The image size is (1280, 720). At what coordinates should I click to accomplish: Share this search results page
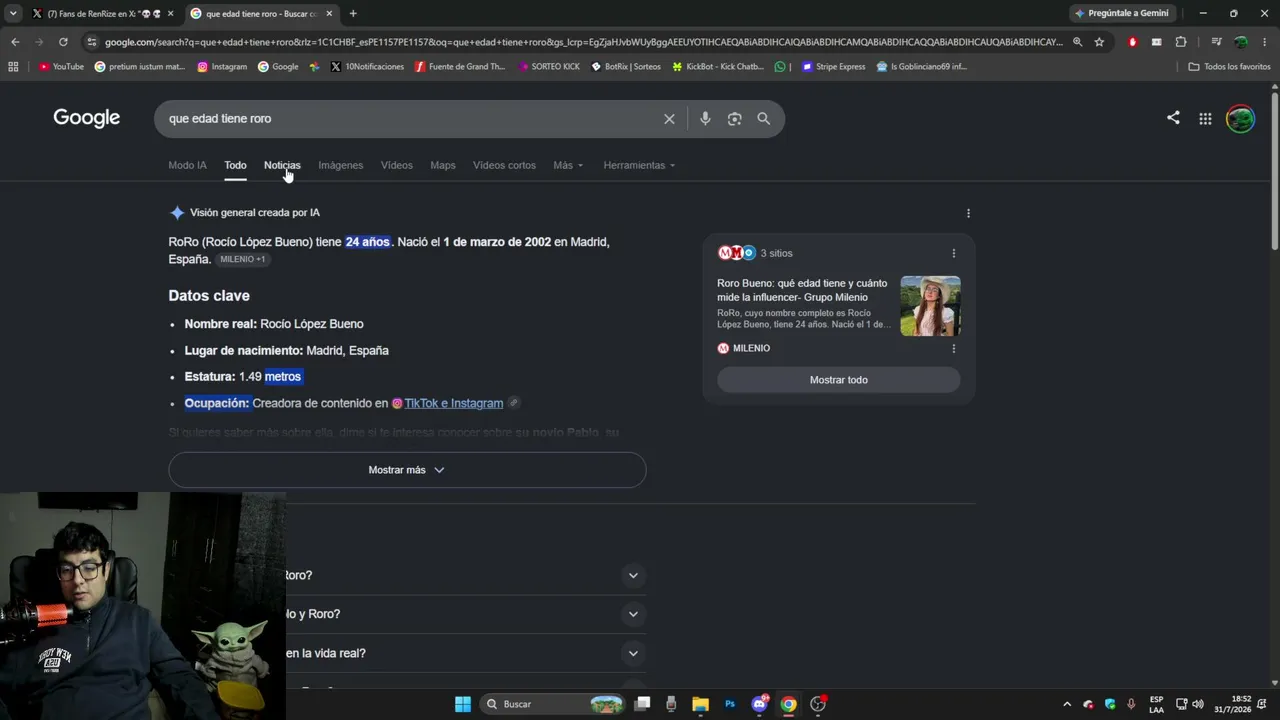coord(1173,118)
